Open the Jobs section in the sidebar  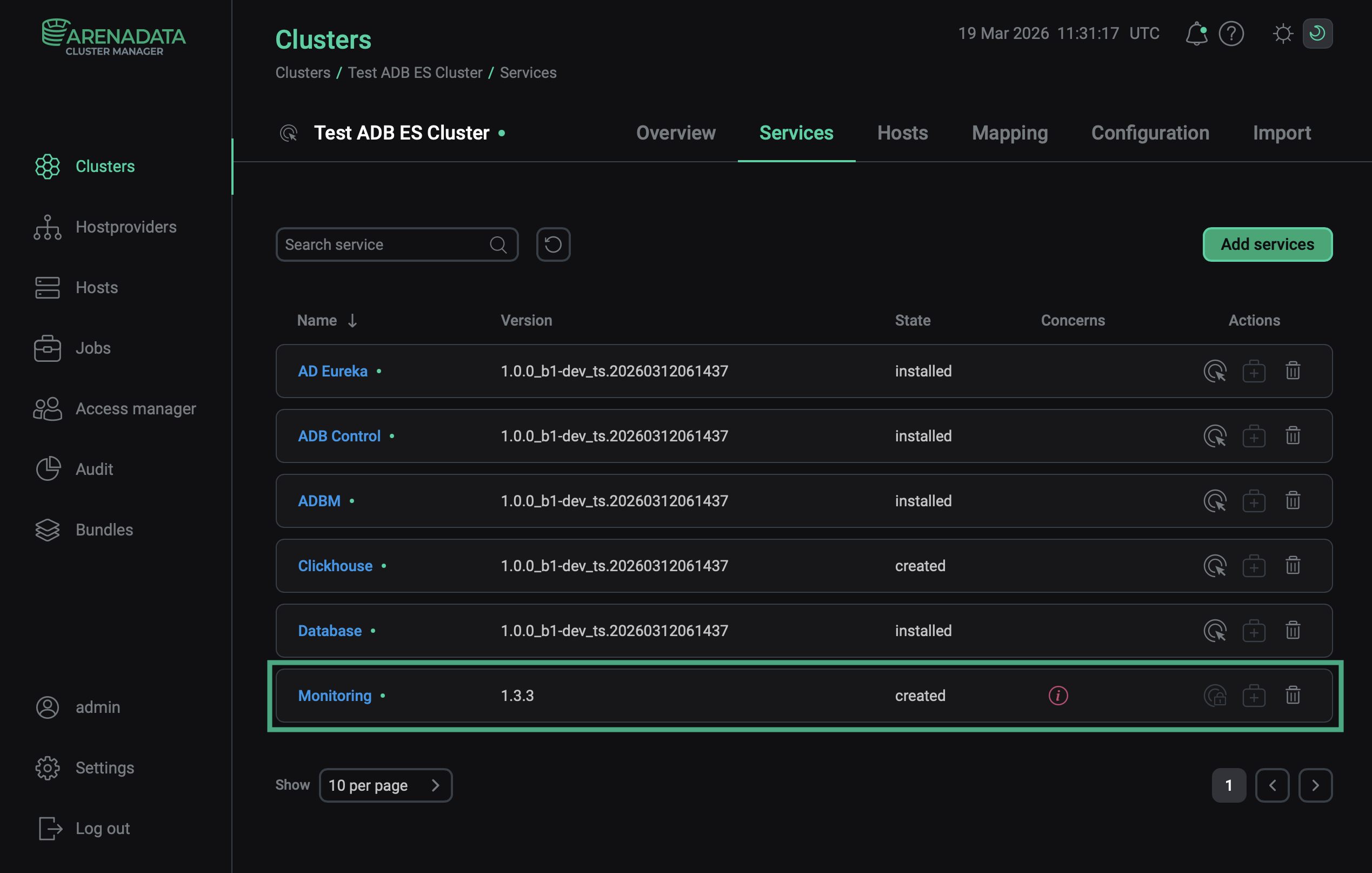coord(92,348)
